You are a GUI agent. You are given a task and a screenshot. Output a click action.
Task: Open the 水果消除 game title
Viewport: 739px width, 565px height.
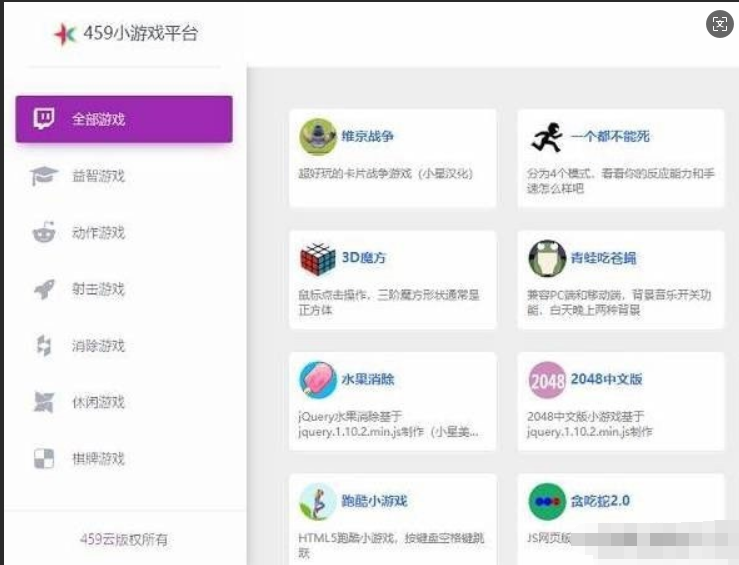pos(368,379)
